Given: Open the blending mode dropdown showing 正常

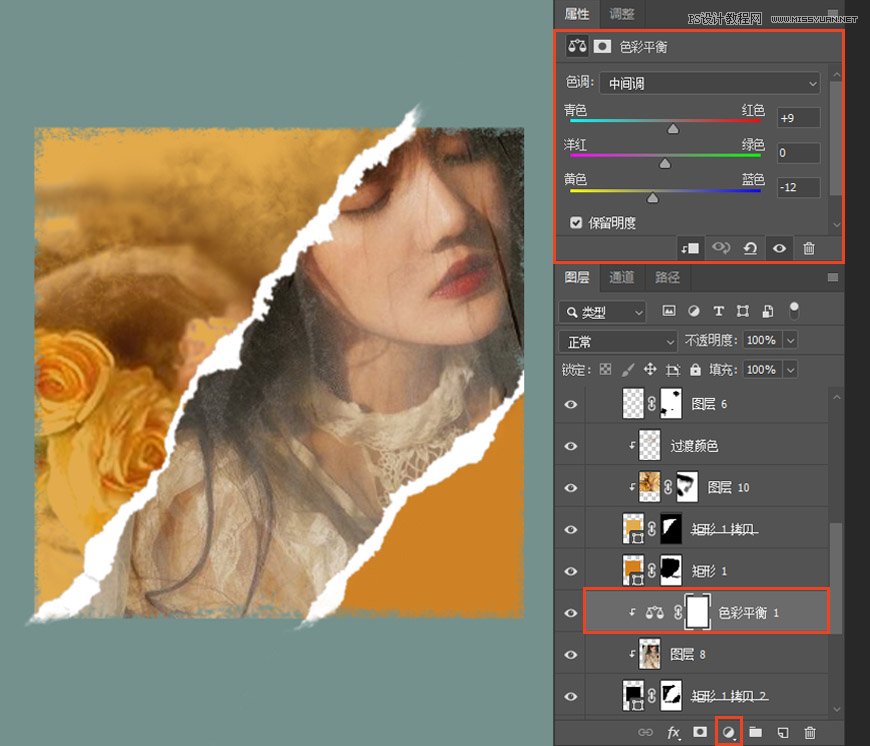Looking at the screenshot, I should tap(617, 341).
